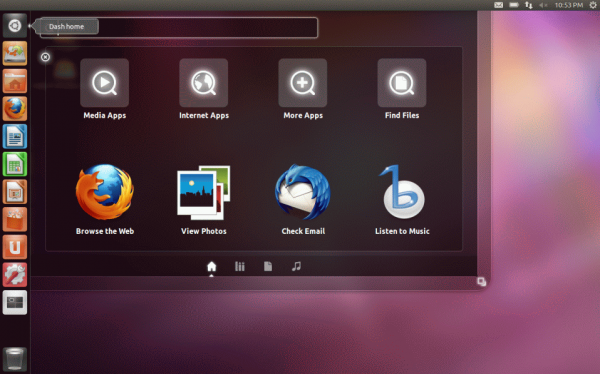Open the network connection indicator

coord(529,5)
